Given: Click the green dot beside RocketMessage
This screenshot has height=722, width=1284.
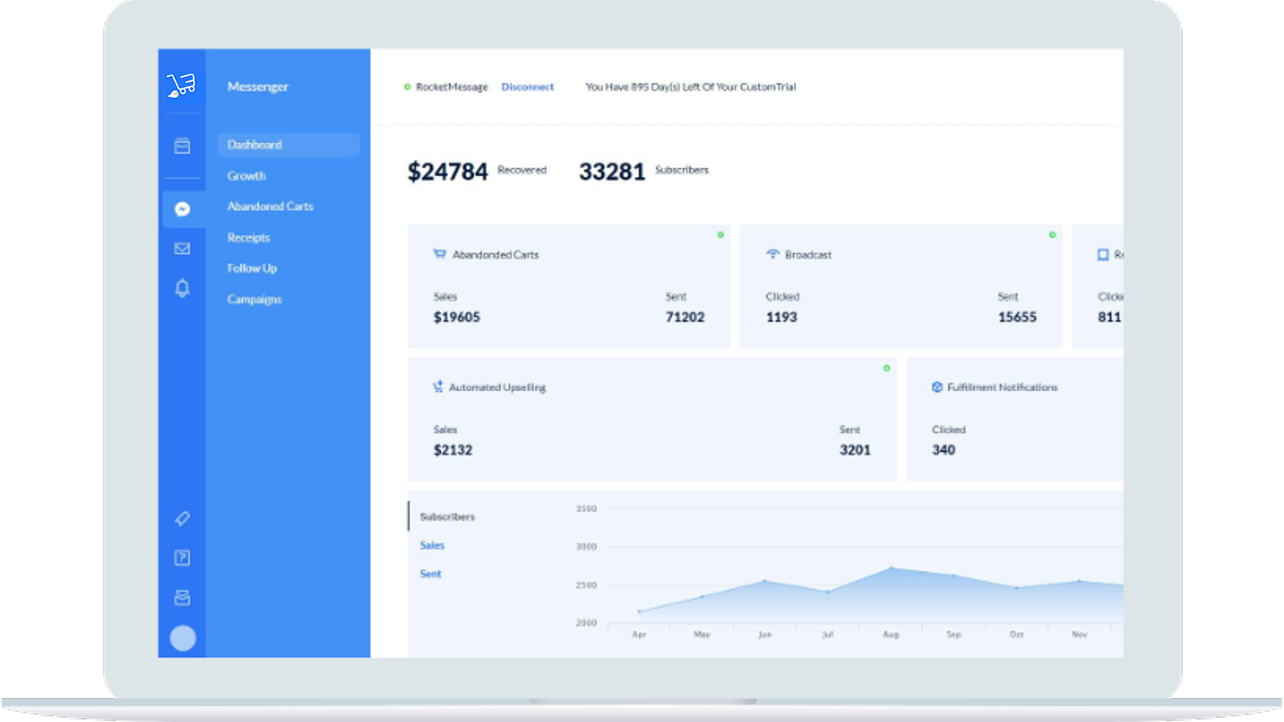Looking at the screenshot, I should [x=407, y=87].
